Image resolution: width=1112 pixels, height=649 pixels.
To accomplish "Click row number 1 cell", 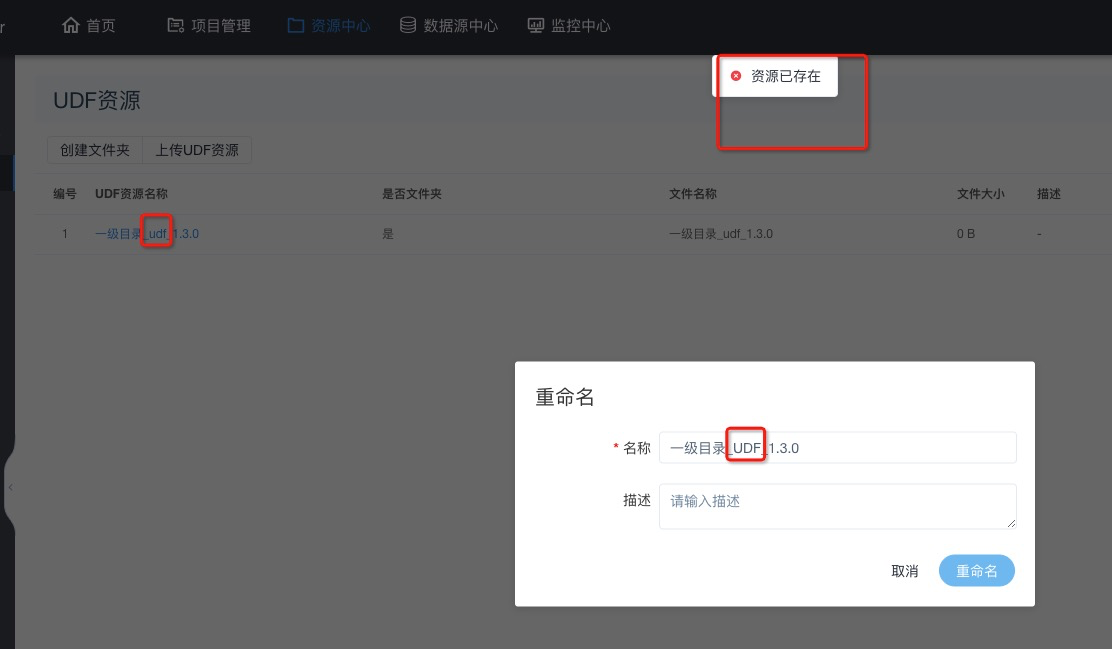I will [x=65, y=233].
